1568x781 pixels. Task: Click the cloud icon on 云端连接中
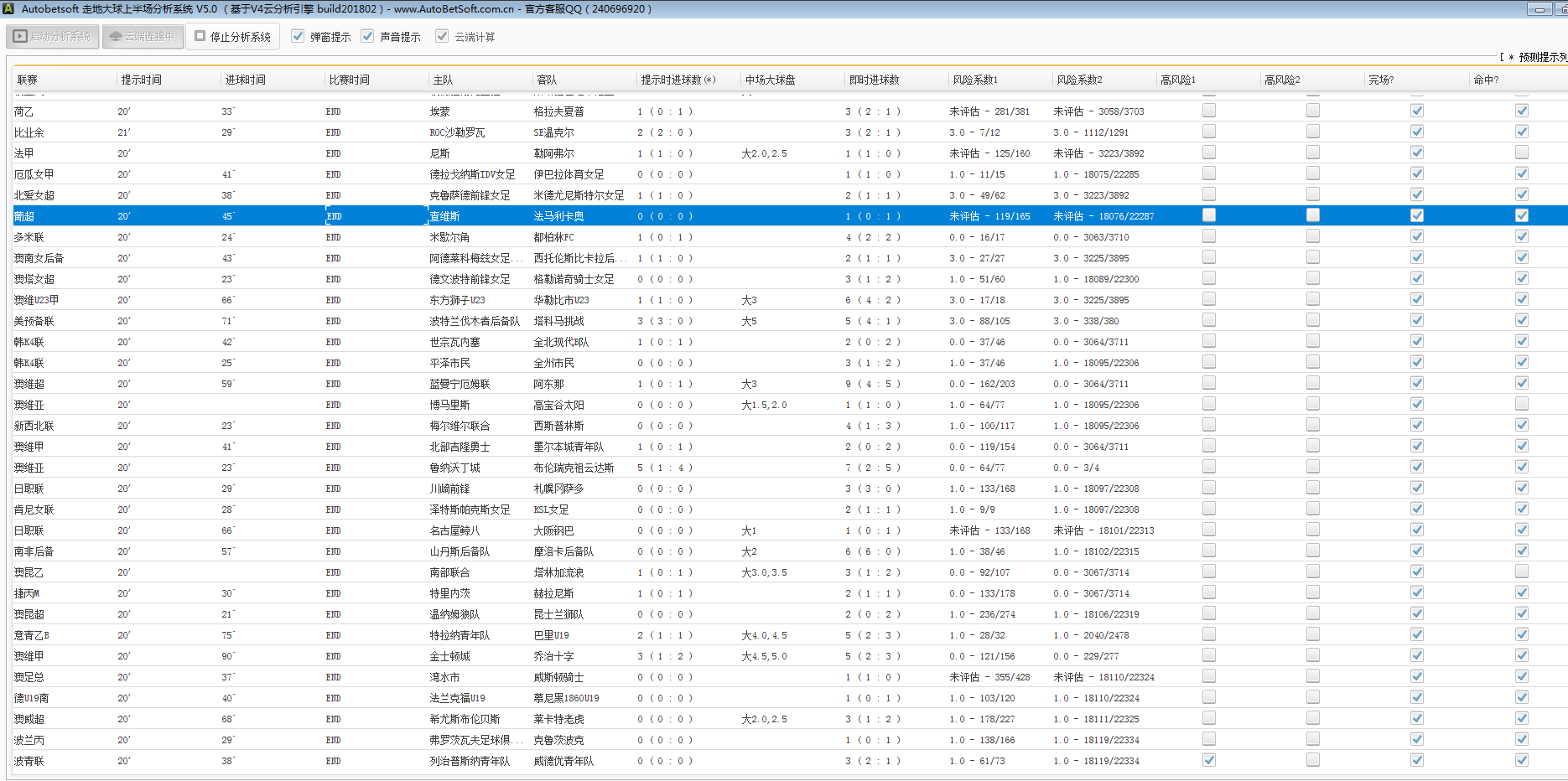116,37
